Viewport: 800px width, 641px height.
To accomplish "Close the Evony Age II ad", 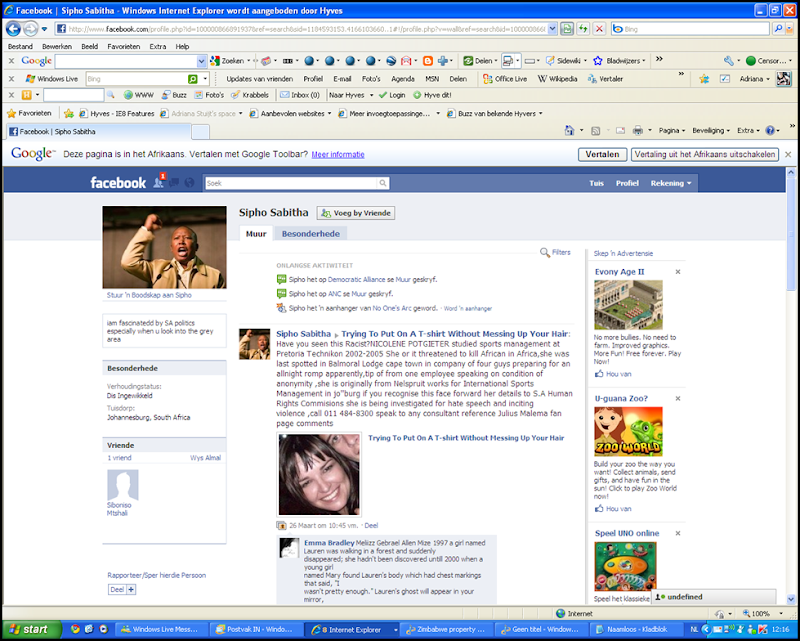I will (678, 272).
